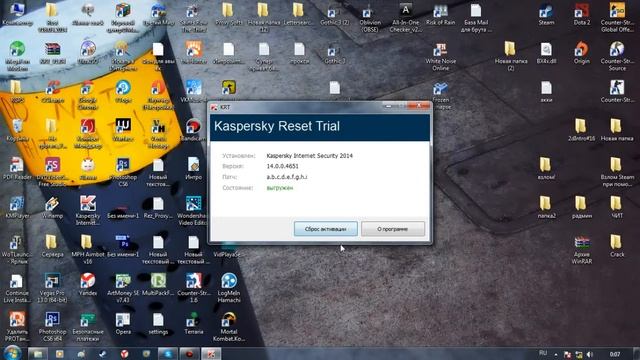The width and height of the screenshot is (640, 360).
Task: Launch the Dota 2 desktop shortcut
Action: coord(582,14)
